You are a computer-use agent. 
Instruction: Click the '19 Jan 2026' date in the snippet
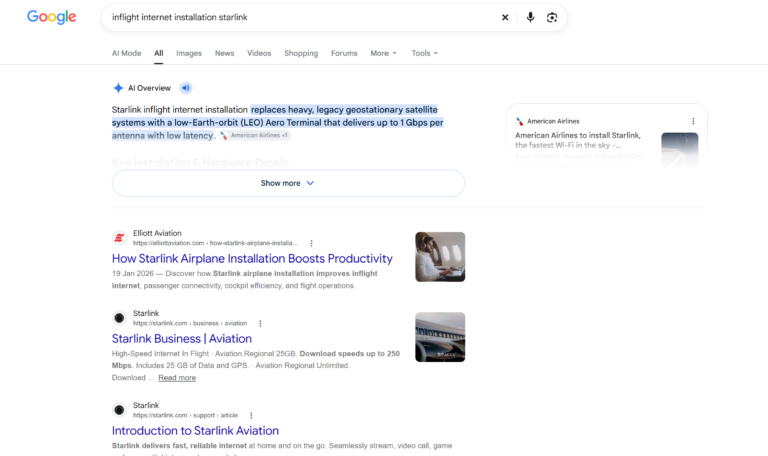[133, 273]
